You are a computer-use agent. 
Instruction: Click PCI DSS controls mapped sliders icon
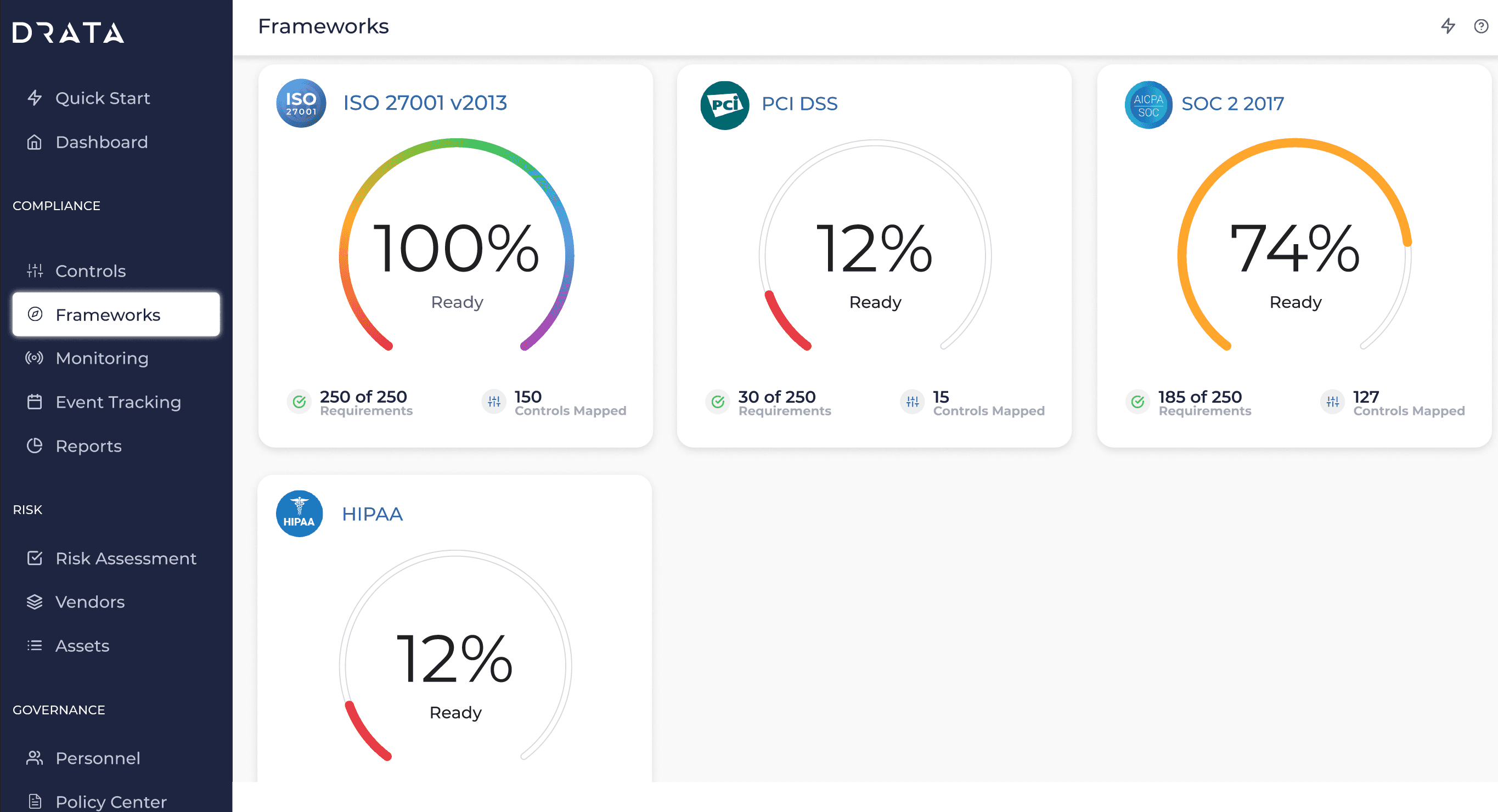click(913, 402)
